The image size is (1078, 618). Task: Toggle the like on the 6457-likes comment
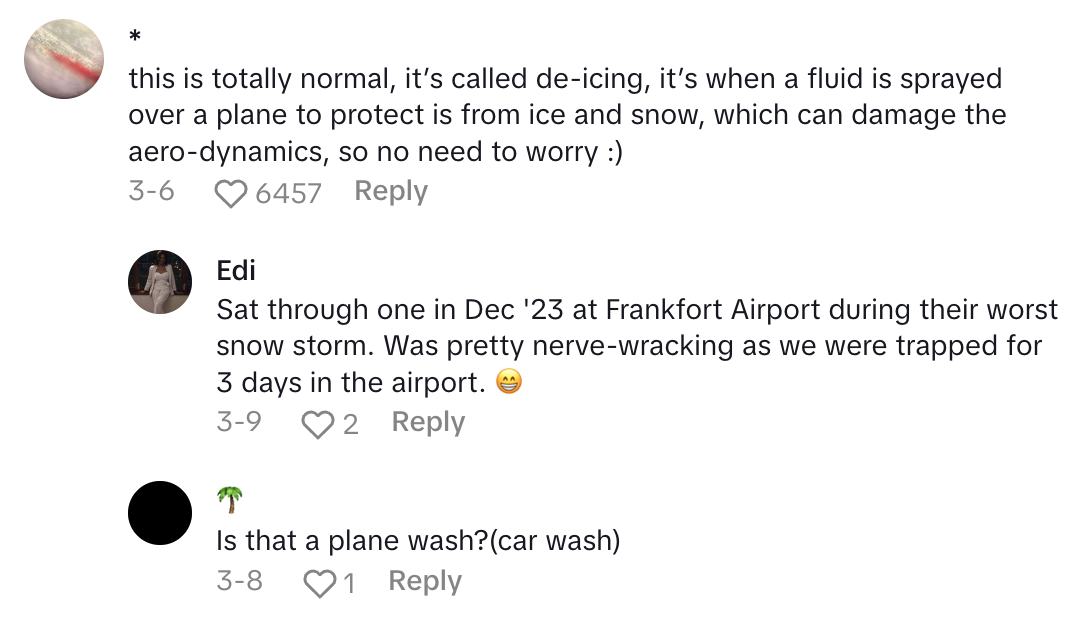230,192
